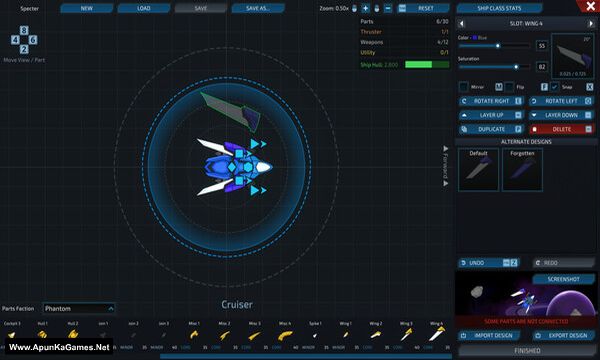
Task: Click IMPORT DESIGN button
Action: point(489,336)
